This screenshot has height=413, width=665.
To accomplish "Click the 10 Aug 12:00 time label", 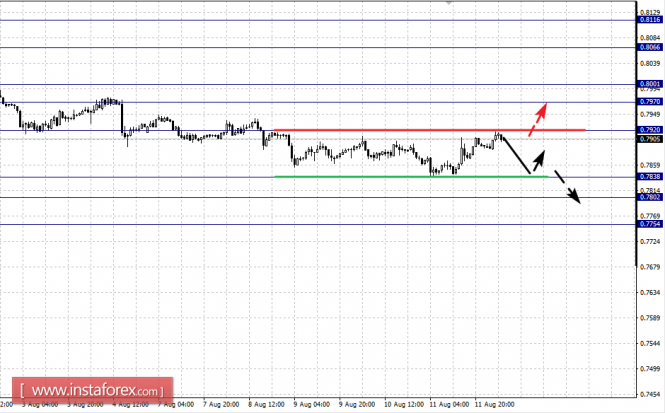I will (x=404, y=405).
